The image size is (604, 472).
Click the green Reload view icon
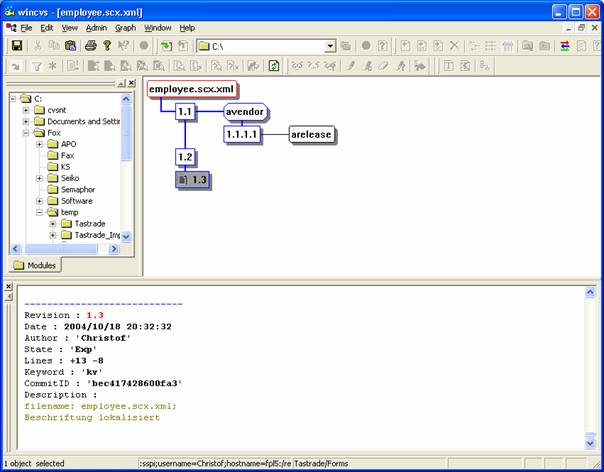273,66
